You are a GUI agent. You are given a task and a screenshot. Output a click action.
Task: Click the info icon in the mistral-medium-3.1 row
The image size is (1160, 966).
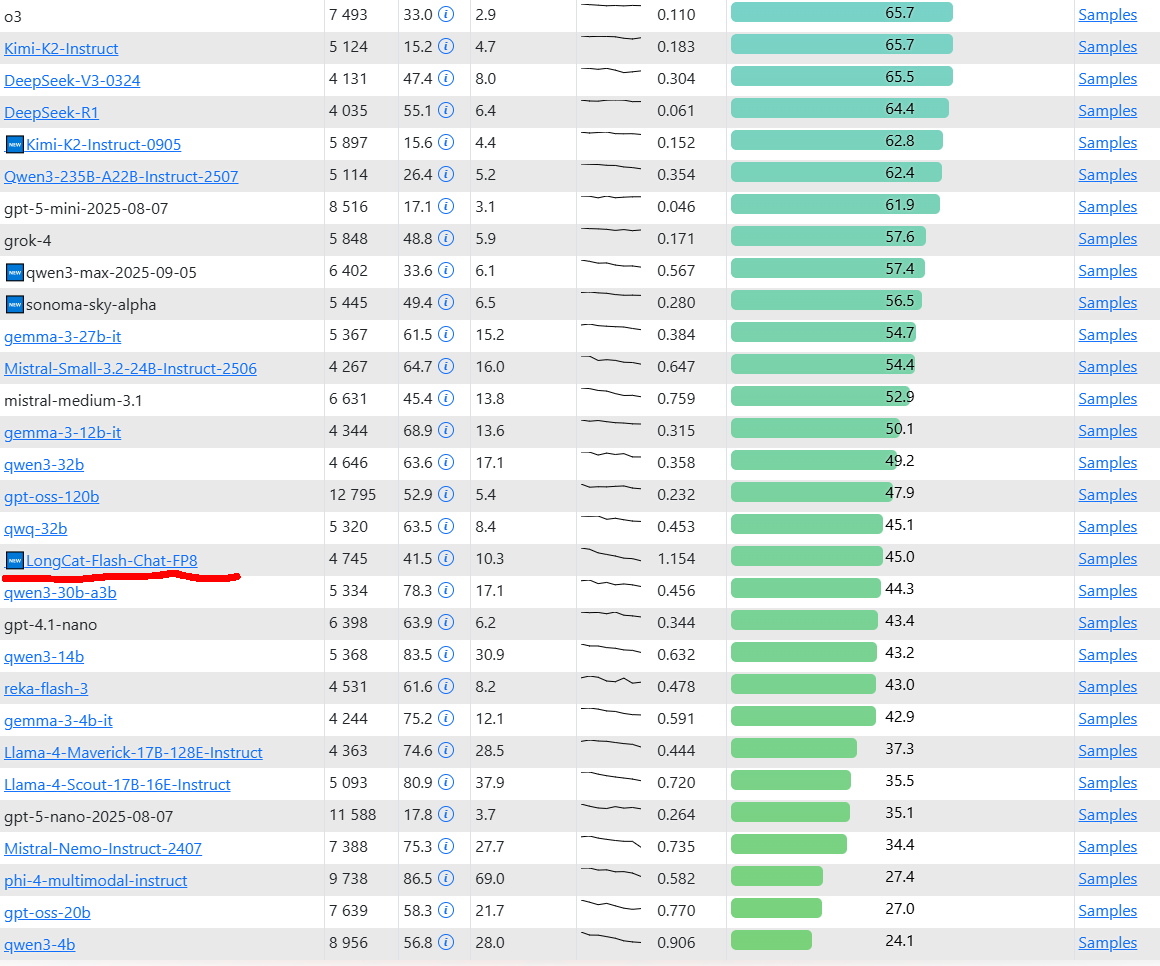click(x=445, y=399)
